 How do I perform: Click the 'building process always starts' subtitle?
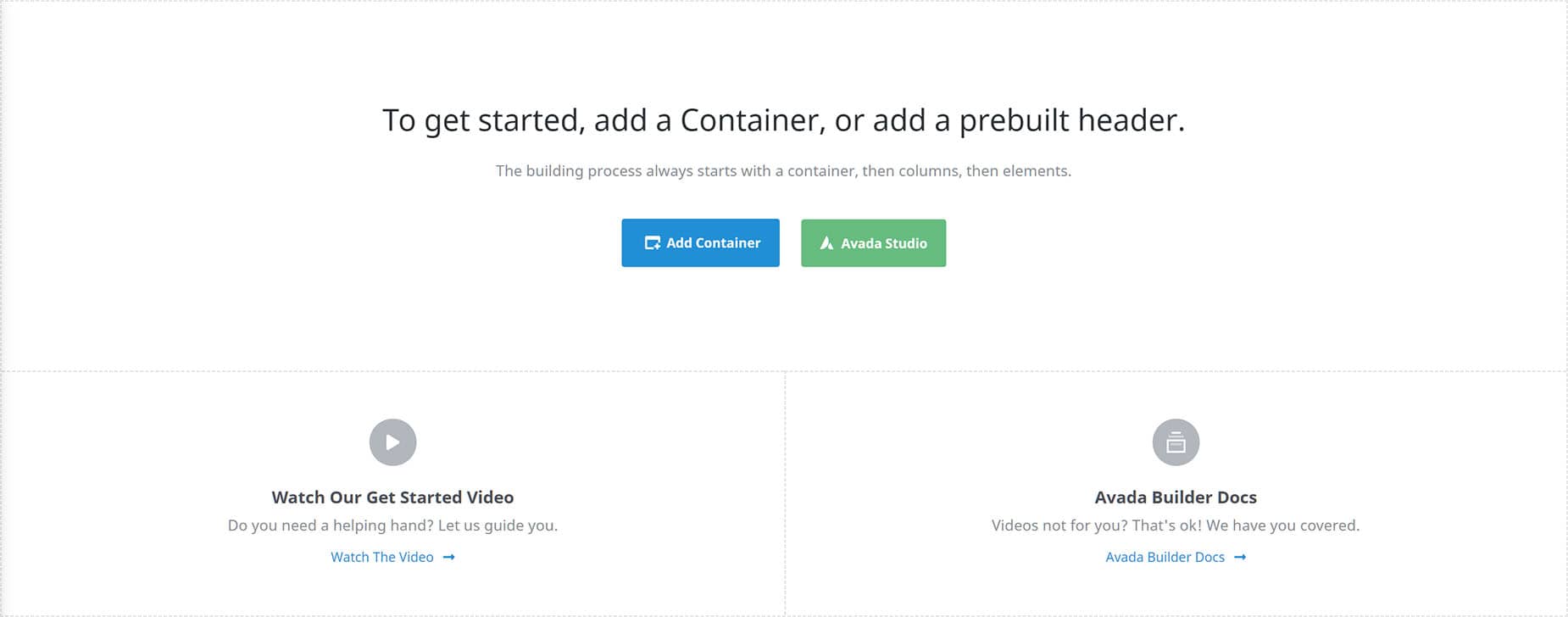tap(783, 171)
